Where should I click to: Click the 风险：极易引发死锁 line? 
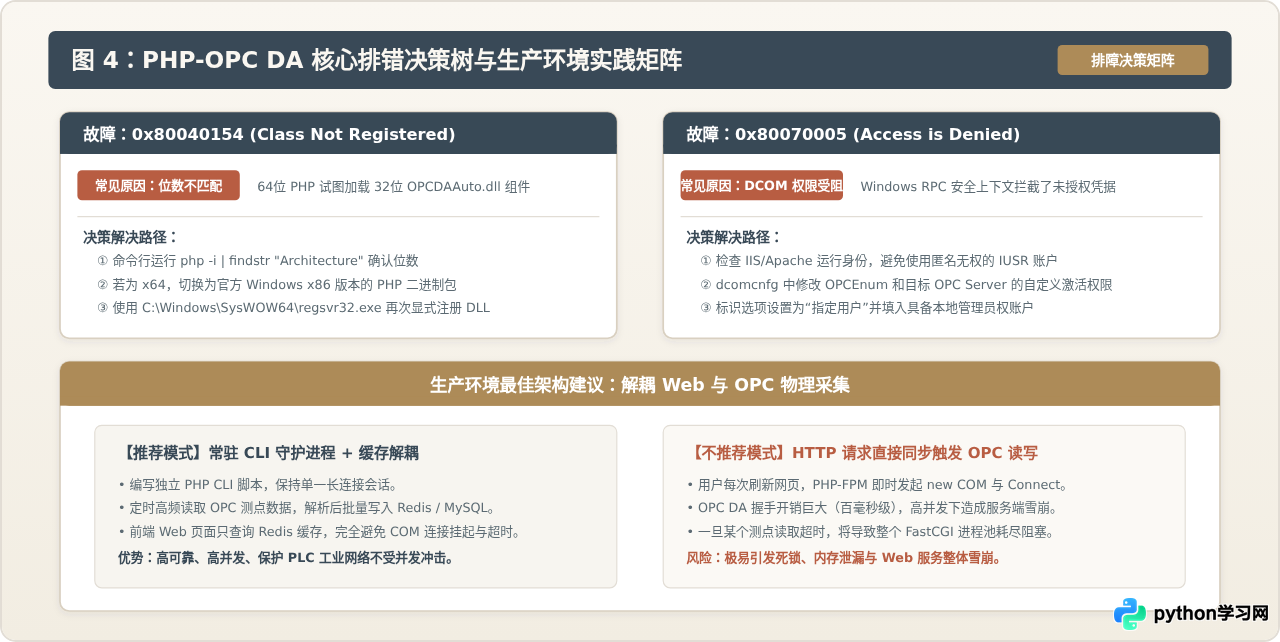tap(843, 558)
